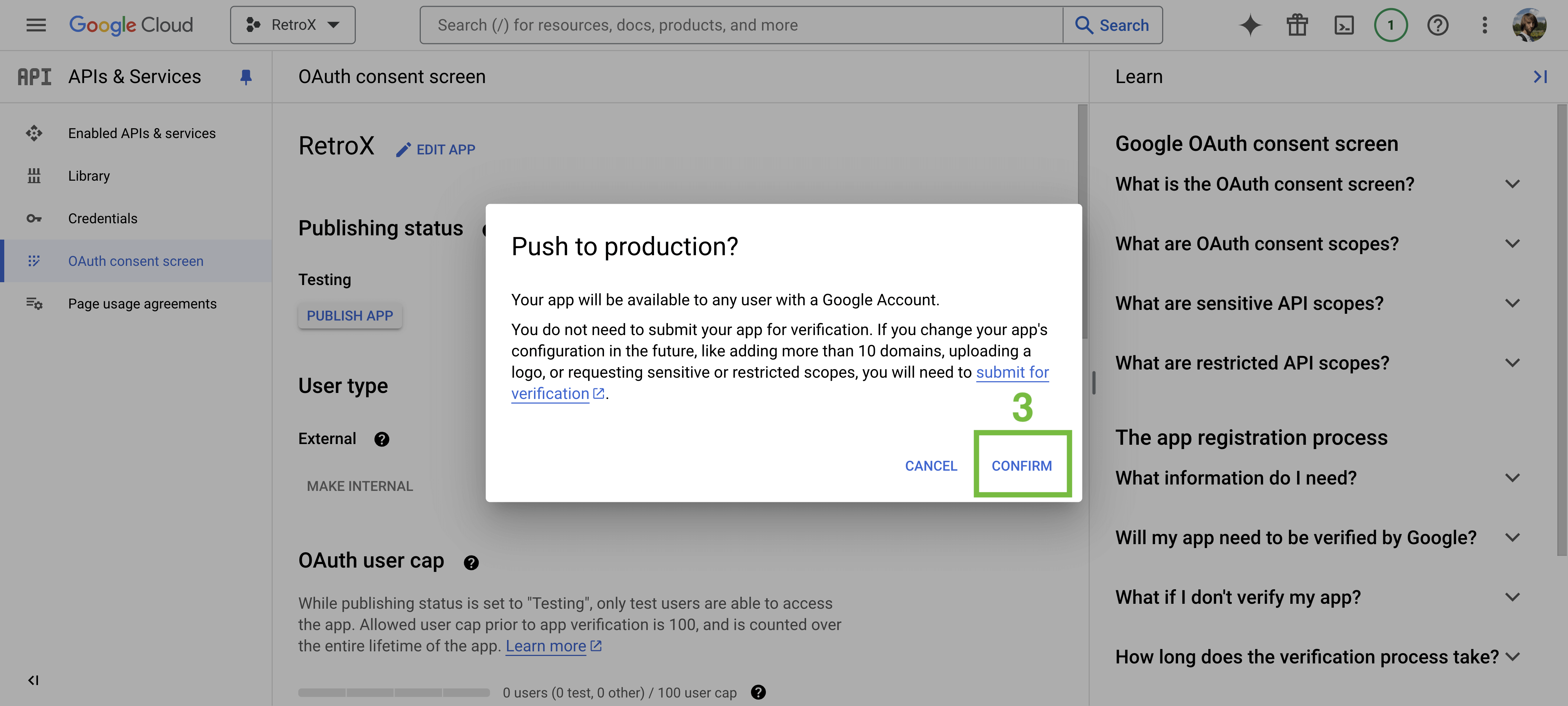Viewport: 1568px width, 706px height.
Task: Click CONFIRM in Push to production dialog
Action: click(x=1022, y=466)
